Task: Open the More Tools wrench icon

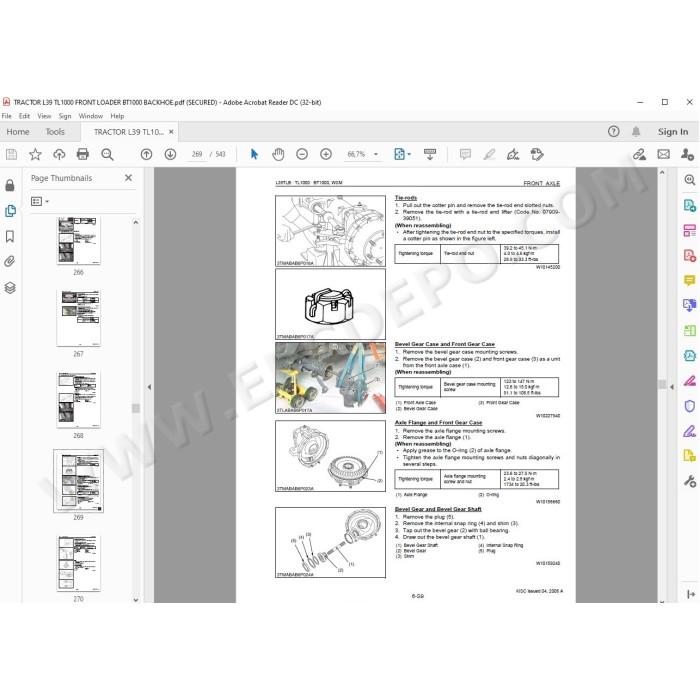Action: click(x=689, y=481)
